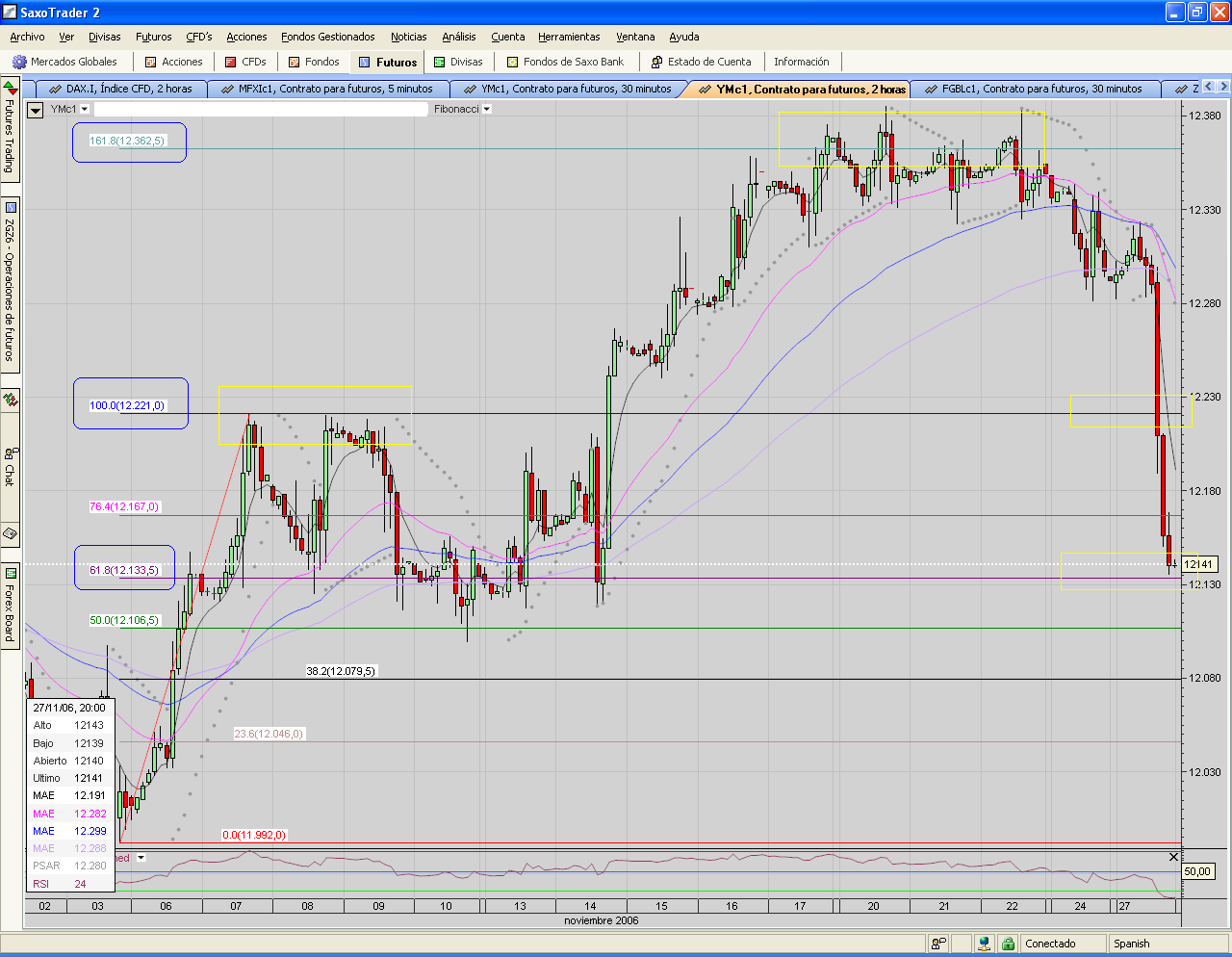Screen dimensions: 1232x957
Task: Click the instrument search input field
Action: click(x=260, y=109)
